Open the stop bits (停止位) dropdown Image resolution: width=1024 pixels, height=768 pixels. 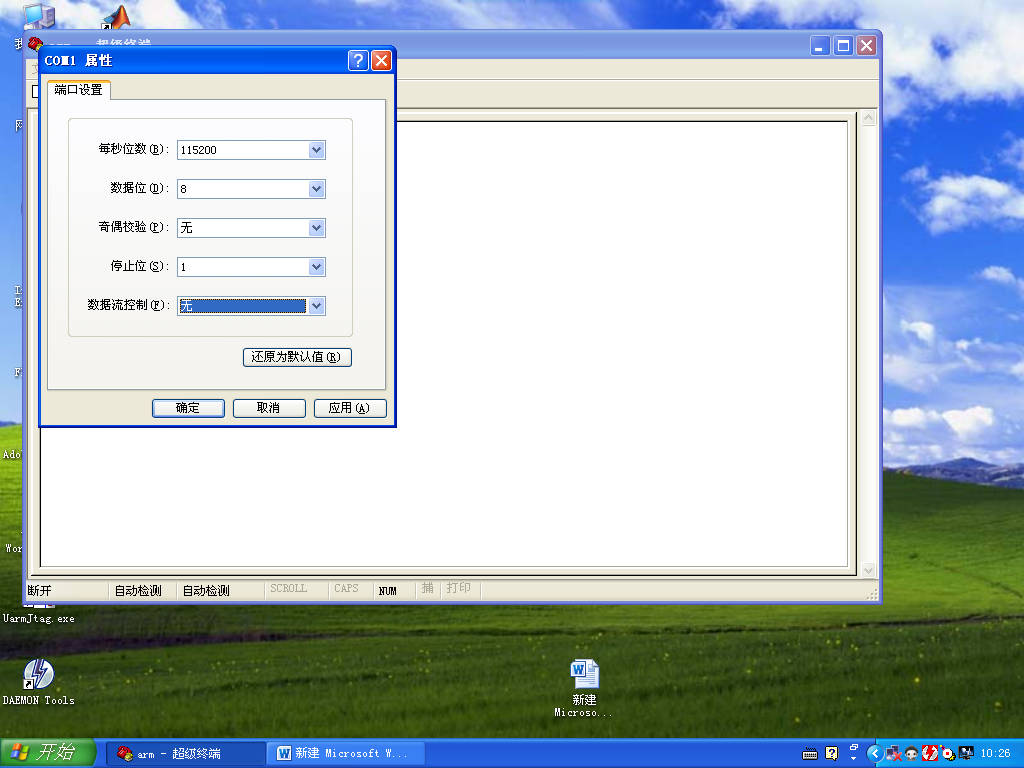[x=317, y=267]
